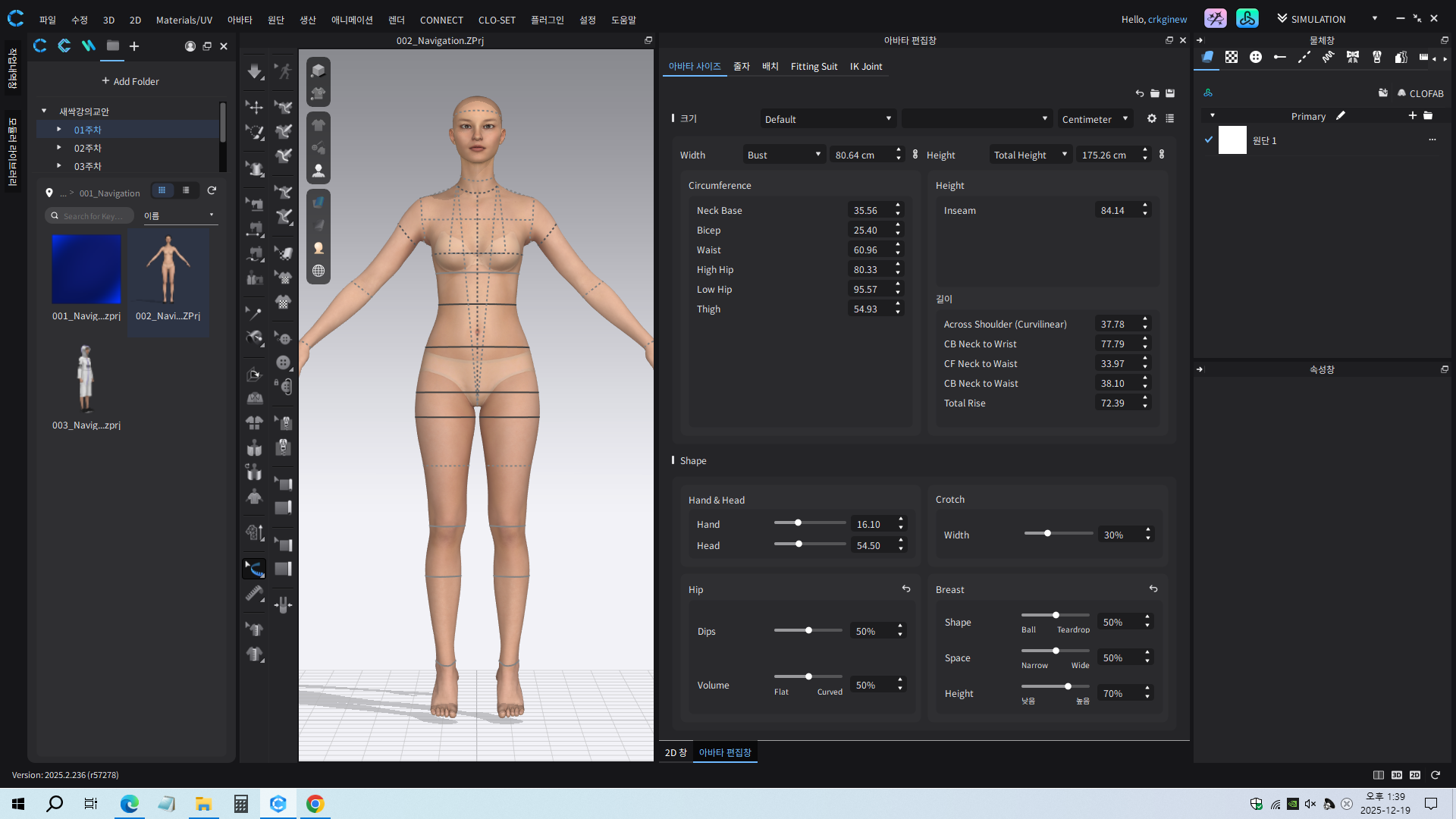The height and width of the screenshot is (819, 1456).
Task: Select the Select/Move tool in the 3D toolbar
Action: 254,107
